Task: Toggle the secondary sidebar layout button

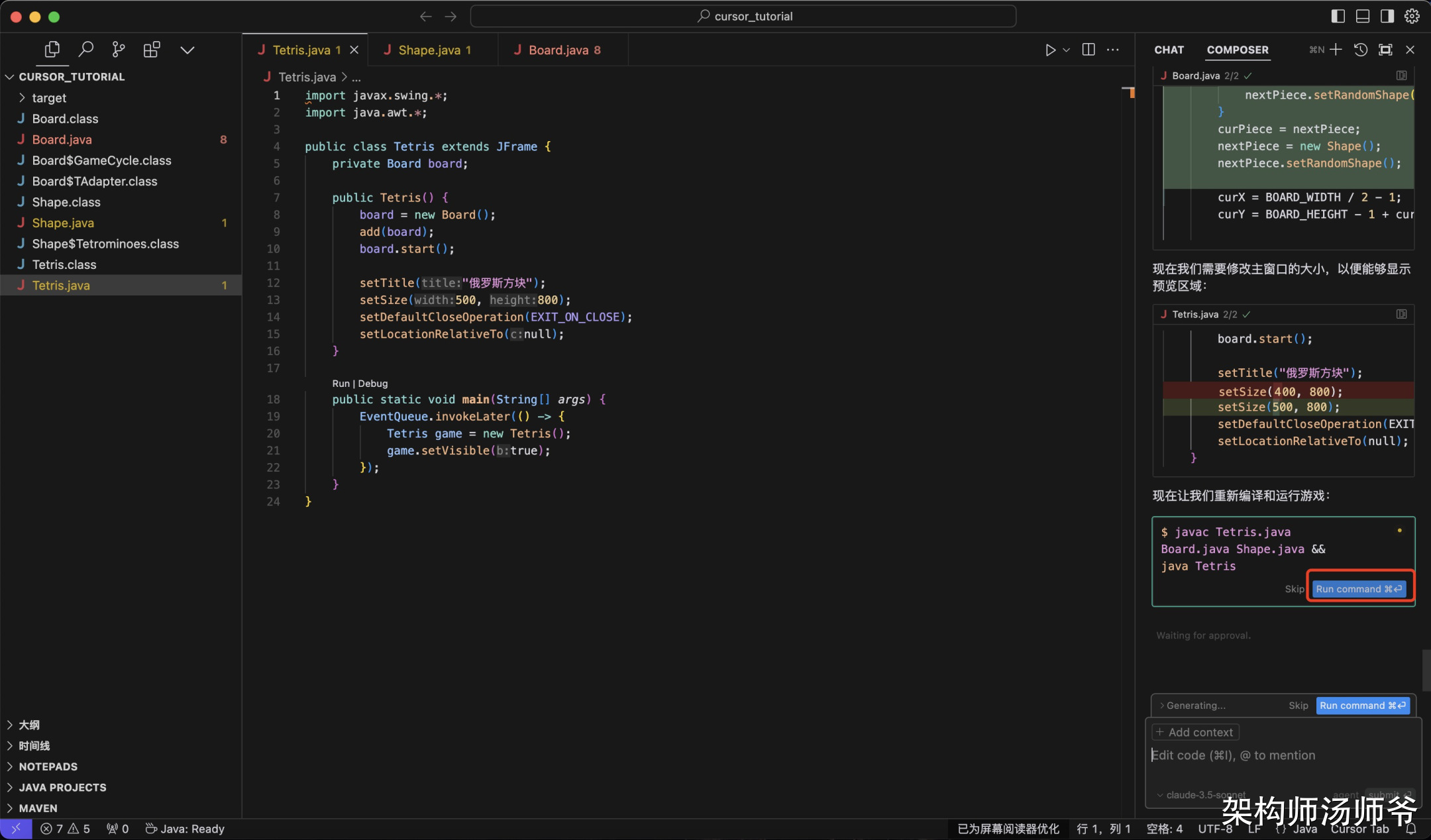Action: (x=1387, y=16)
